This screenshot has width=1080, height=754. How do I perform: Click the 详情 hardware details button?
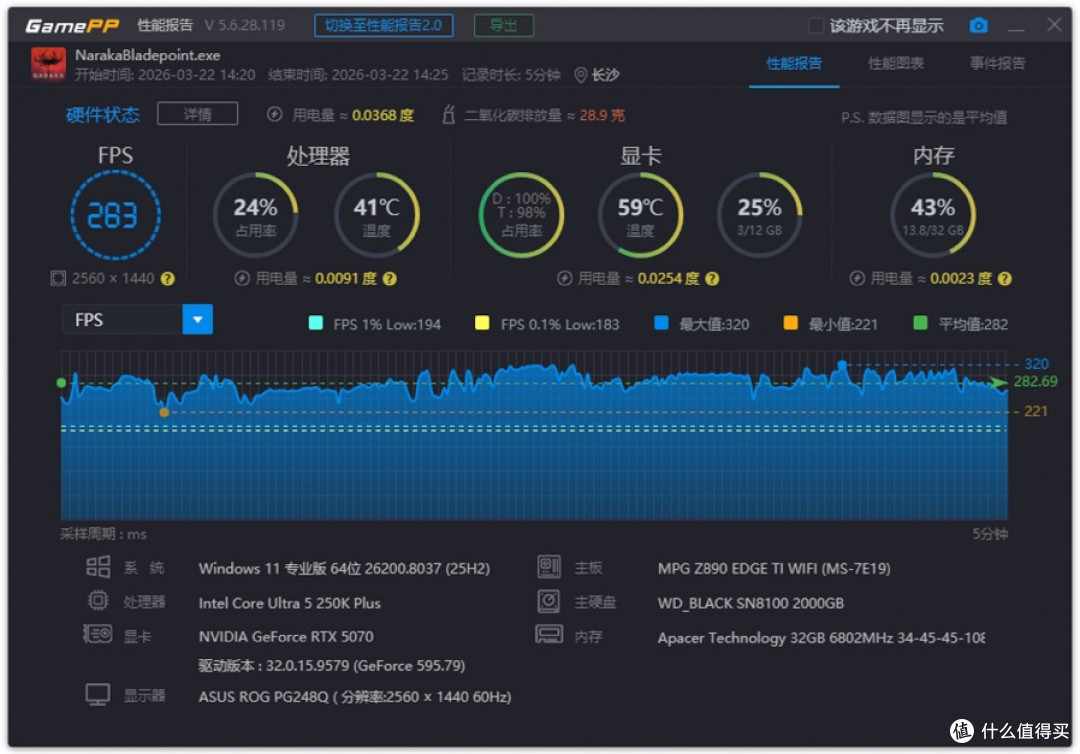198,114
